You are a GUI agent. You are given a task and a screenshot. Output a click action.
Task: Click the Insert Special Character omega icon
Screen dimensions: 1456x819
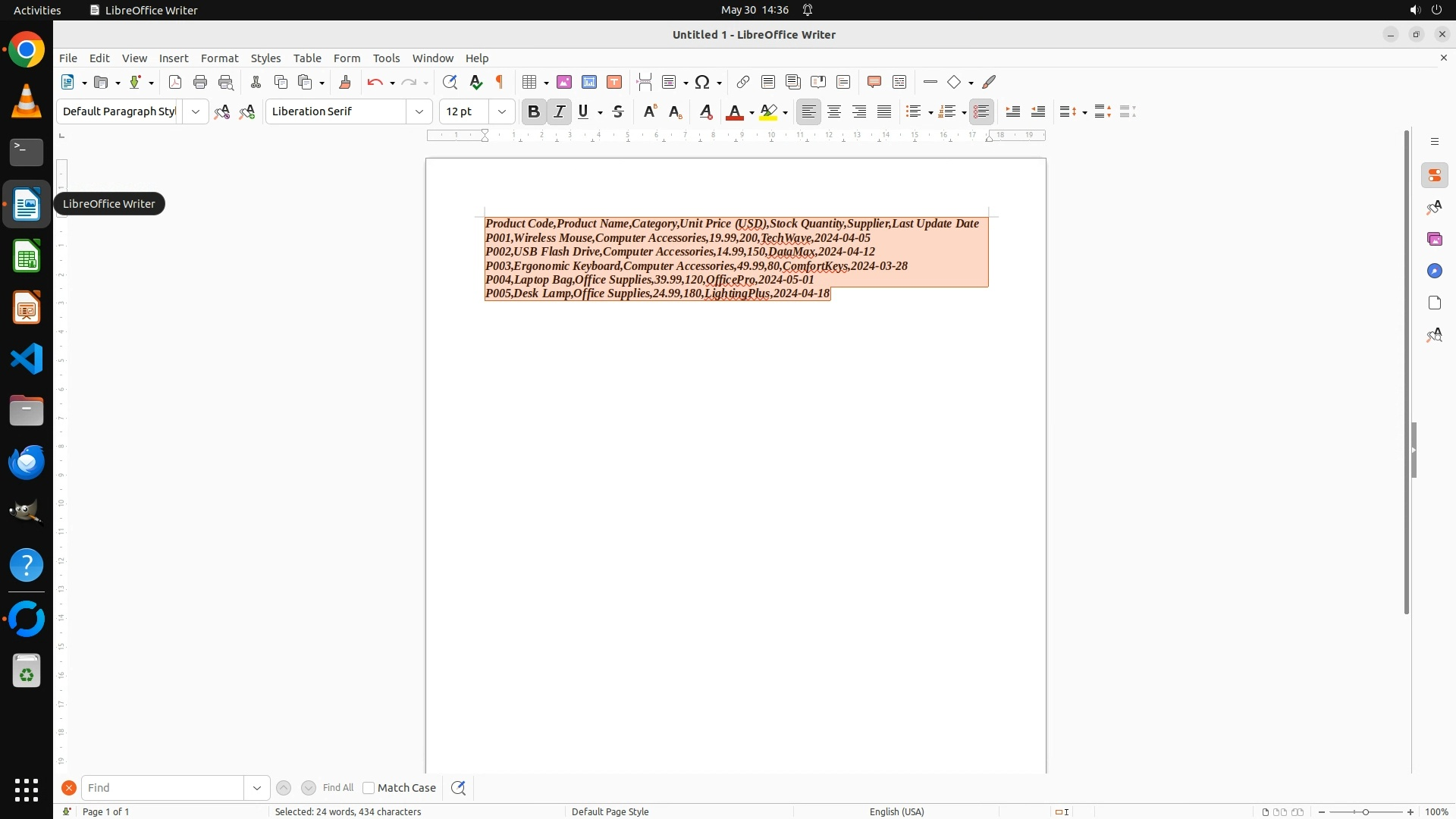[702, 82]
